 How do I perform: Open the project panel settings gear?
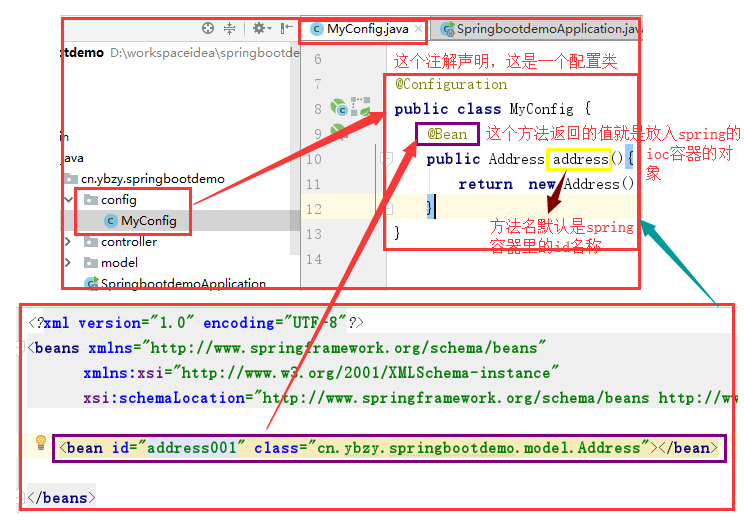point(259,29)
